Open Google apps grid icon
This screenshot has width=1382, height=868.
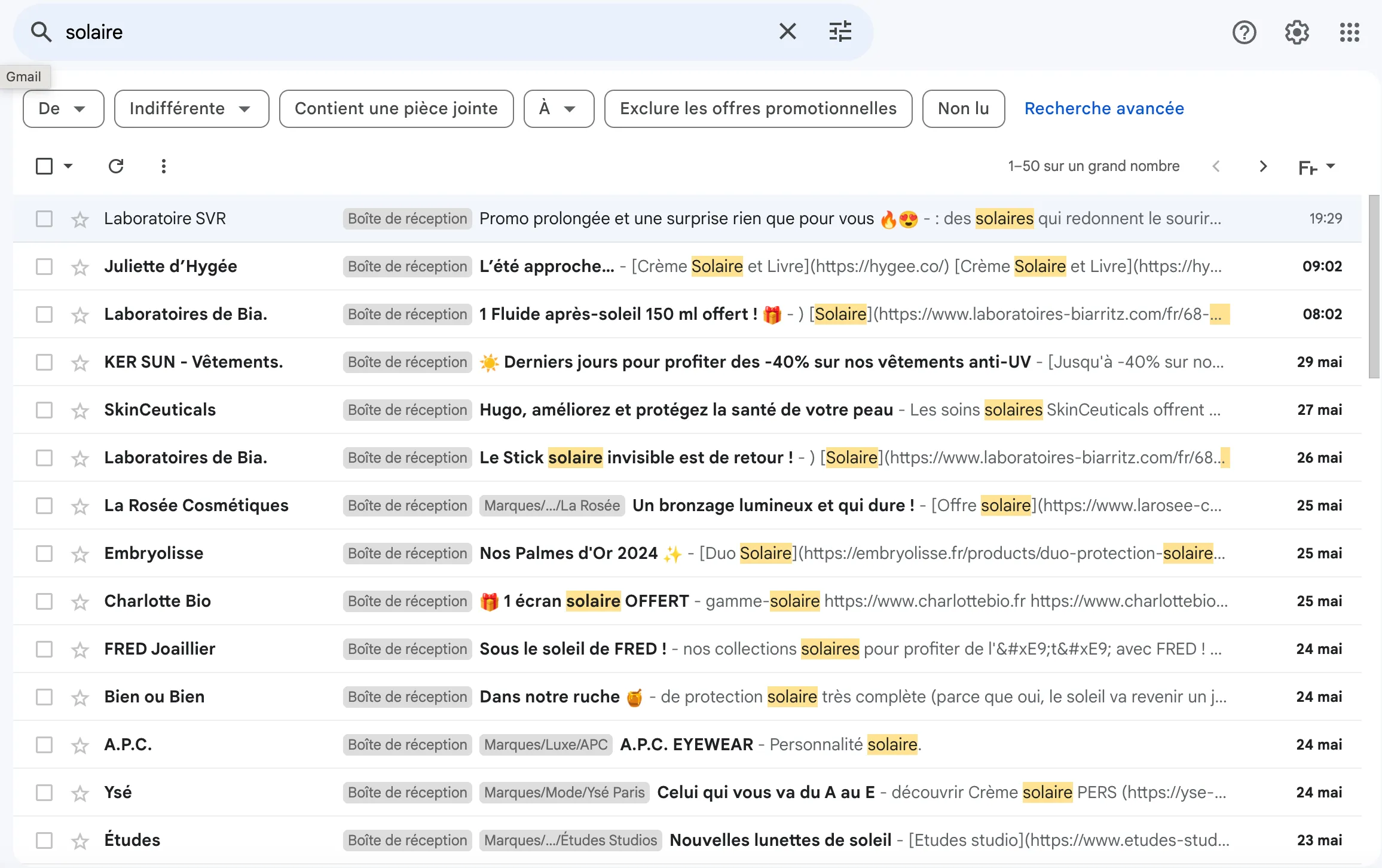1349,32
